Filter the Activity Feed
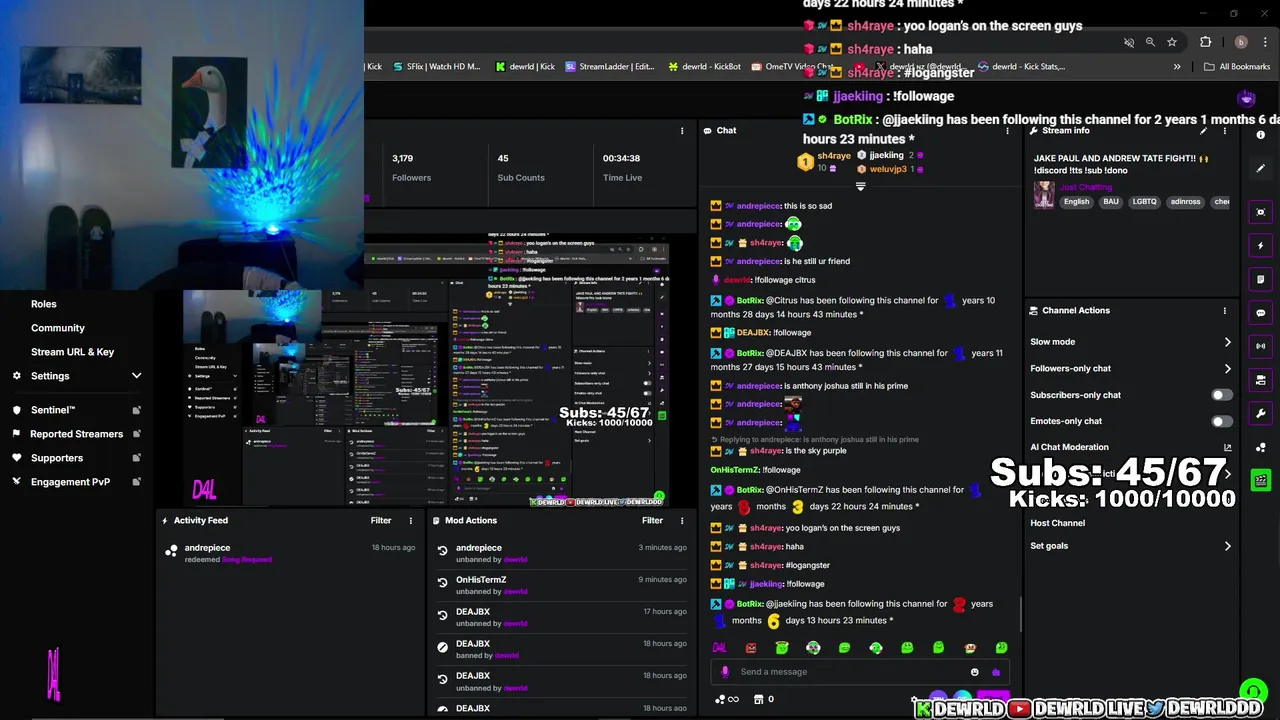Image resolution: width=1280 pixels, height=720 pixels. click(381, 521)
